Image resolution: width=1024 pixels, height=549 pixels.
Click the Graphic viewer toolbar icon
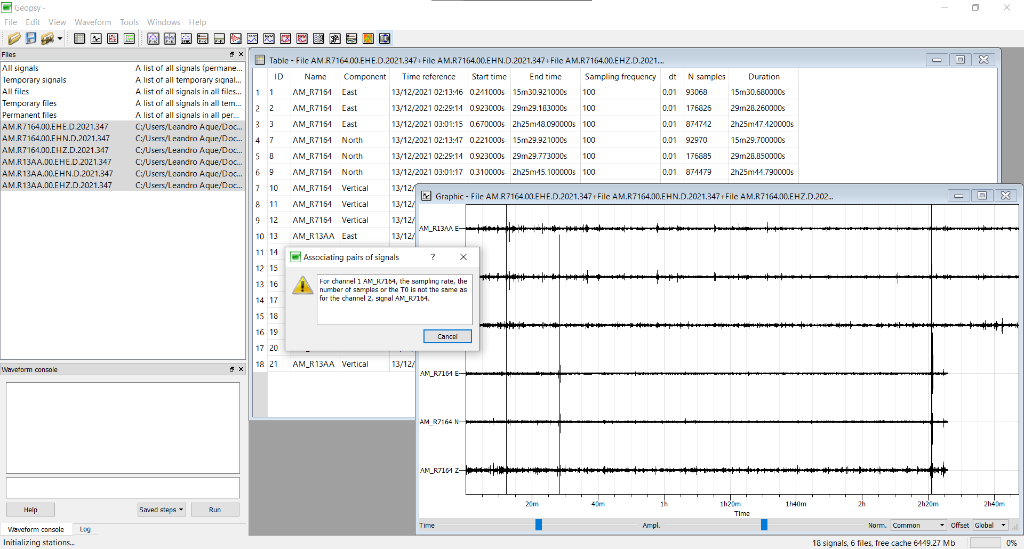(x=97, y=38)
